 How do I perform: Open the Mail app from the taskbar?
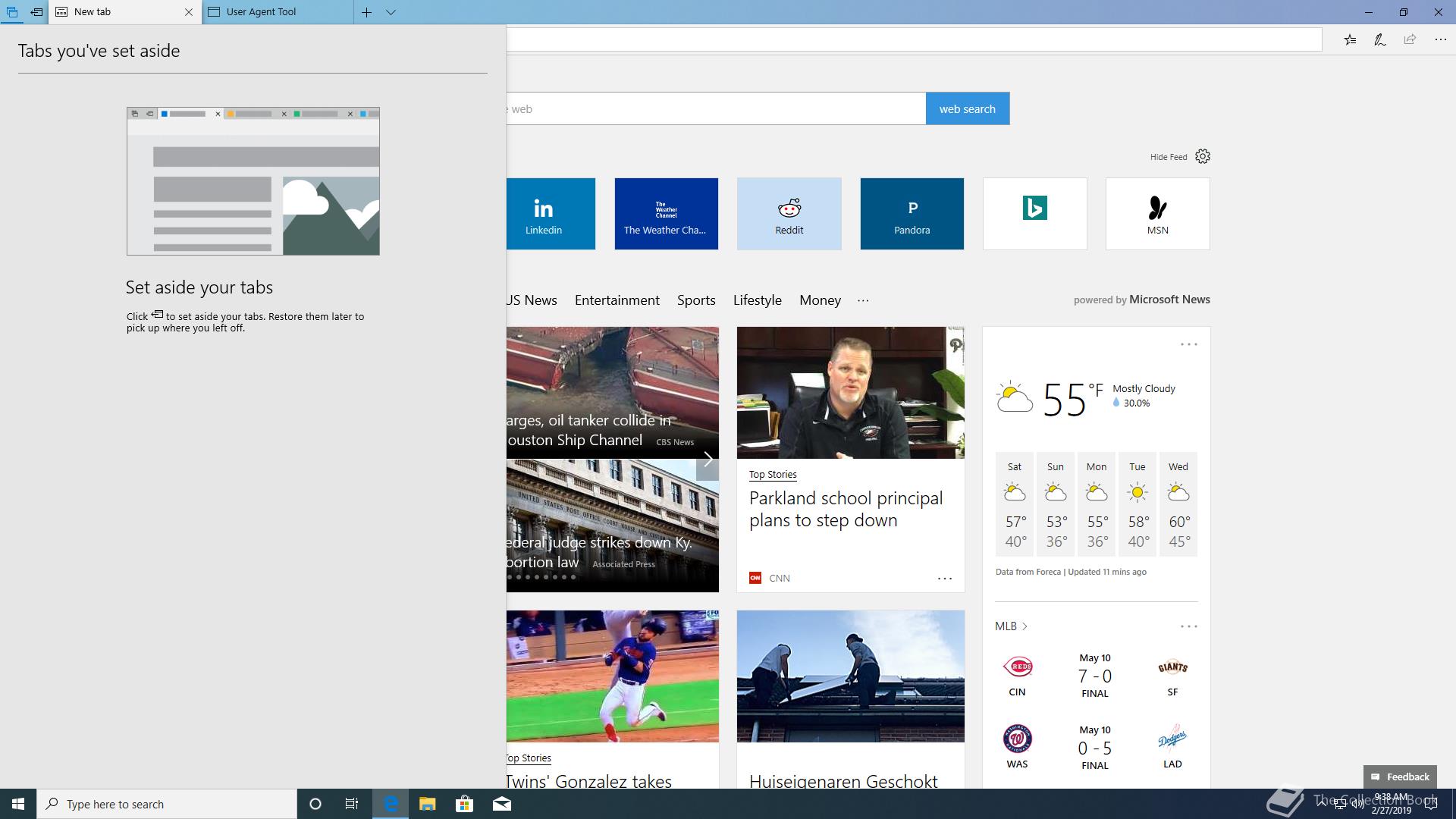pyautogui.click(x=502, y=804)
